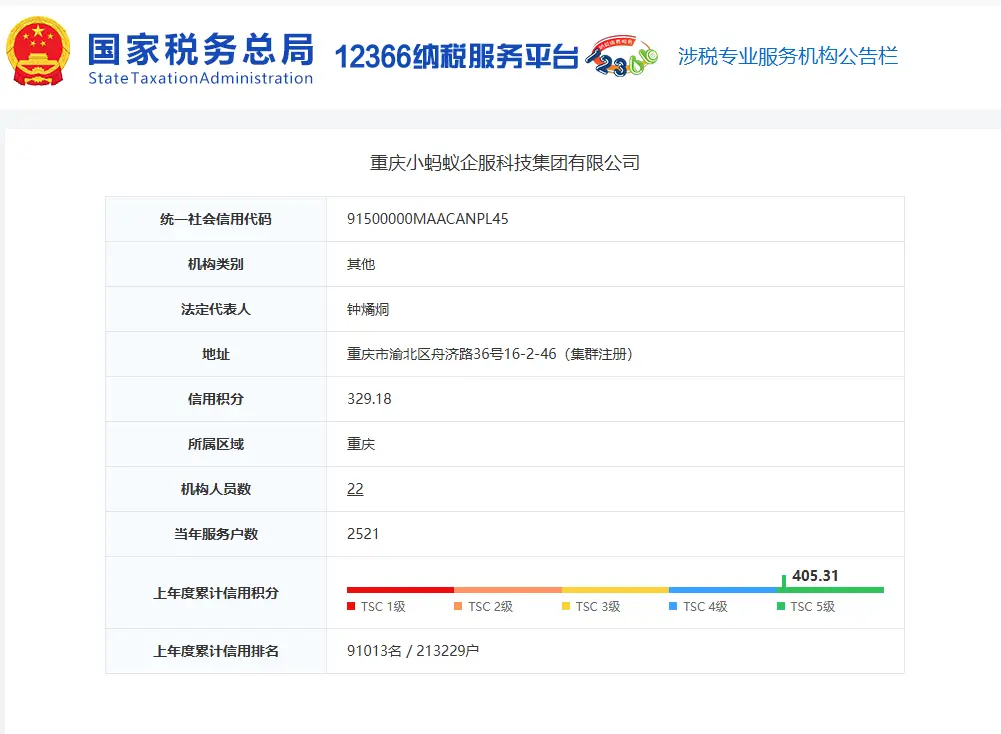This screenshot has height=734, width=1001.
Task: Click the red TSC 1级 bar segment
Action: 400,590
